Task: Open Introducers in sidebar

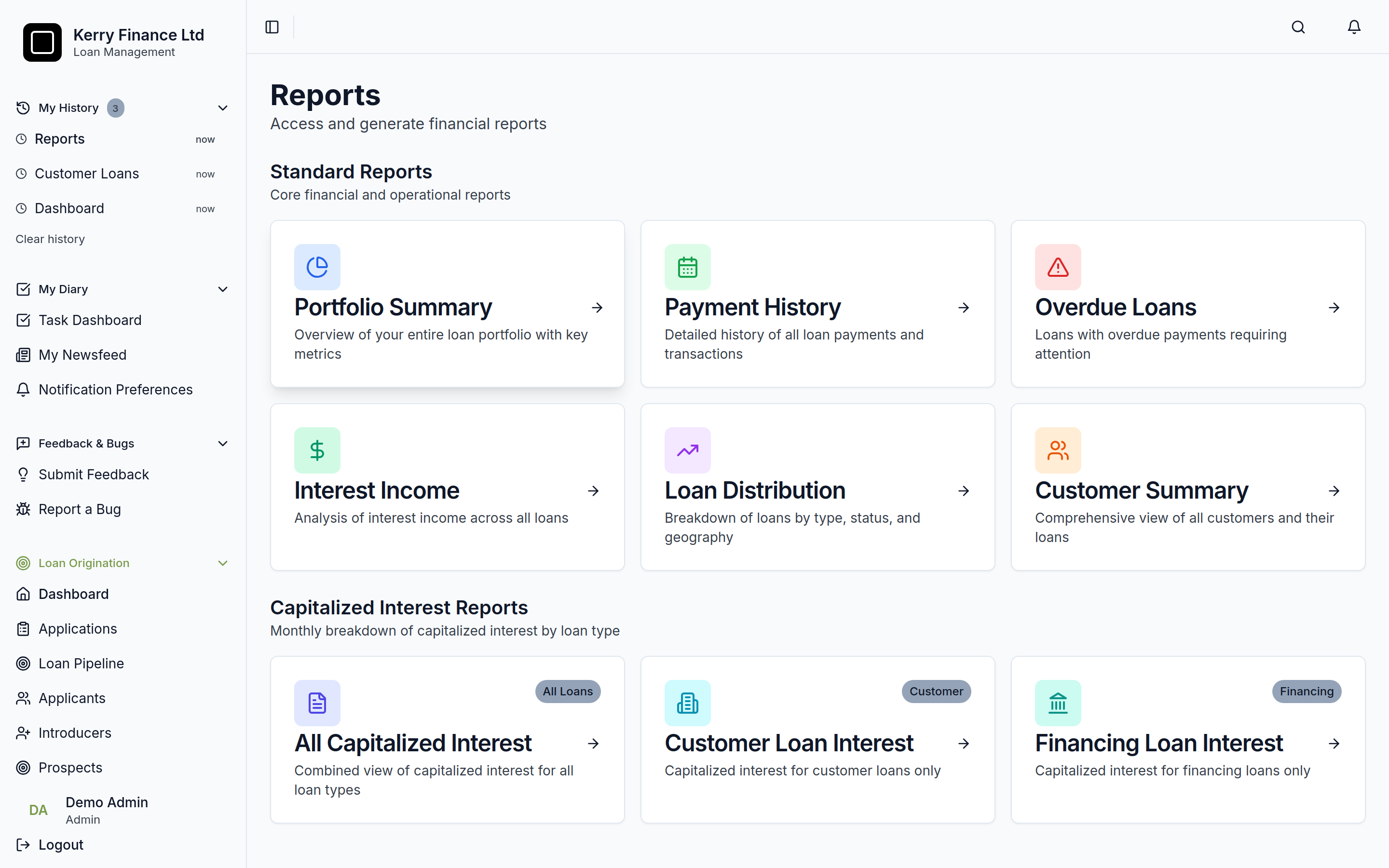Action: (122, 732)
